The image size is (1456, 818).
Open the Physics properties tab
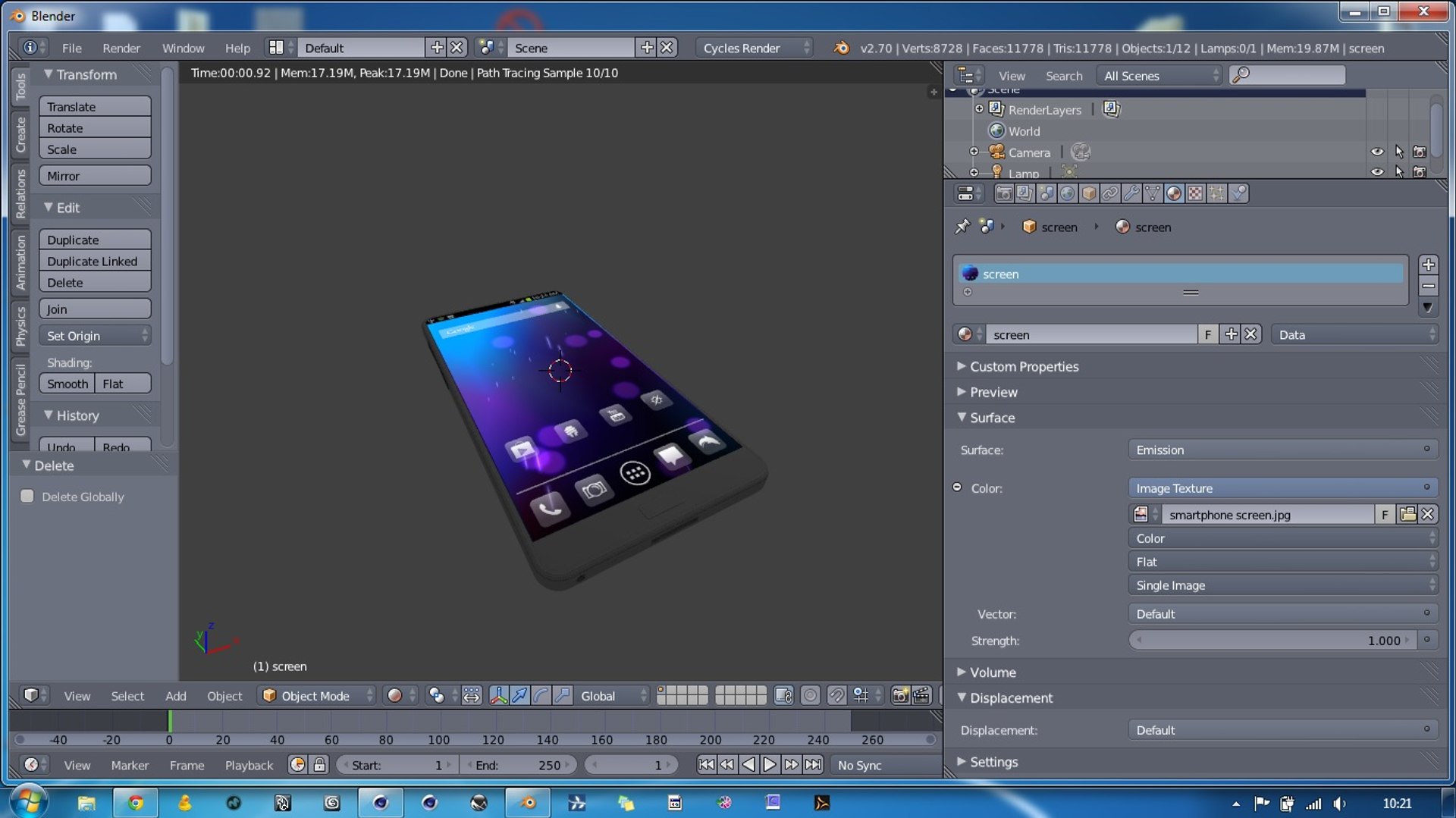tap(1238, 194)
